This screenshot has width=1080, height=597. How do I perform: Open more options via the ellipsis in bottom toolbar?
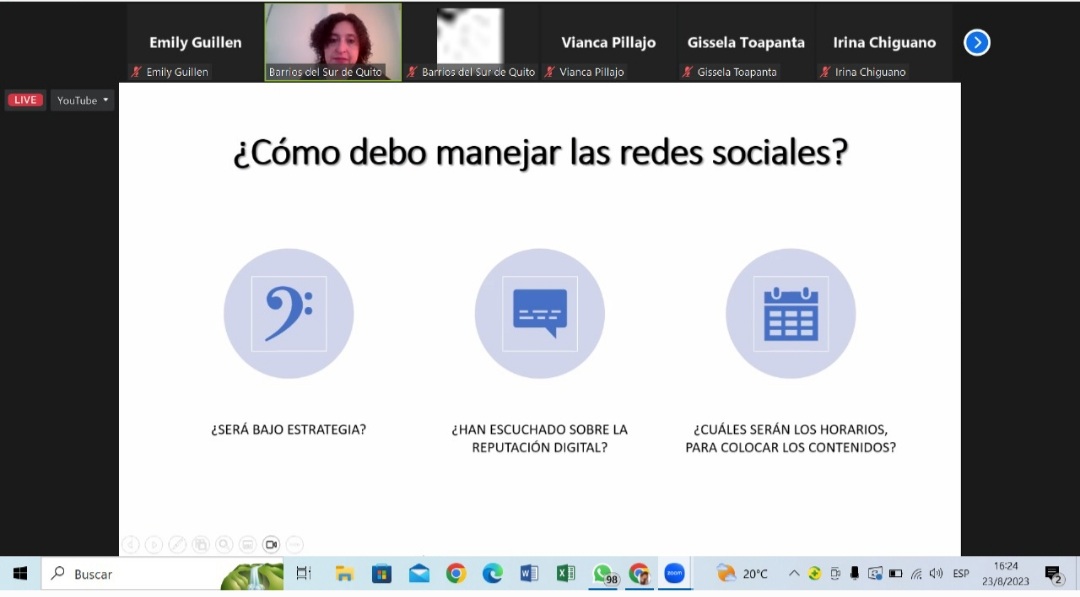point(293,544)
